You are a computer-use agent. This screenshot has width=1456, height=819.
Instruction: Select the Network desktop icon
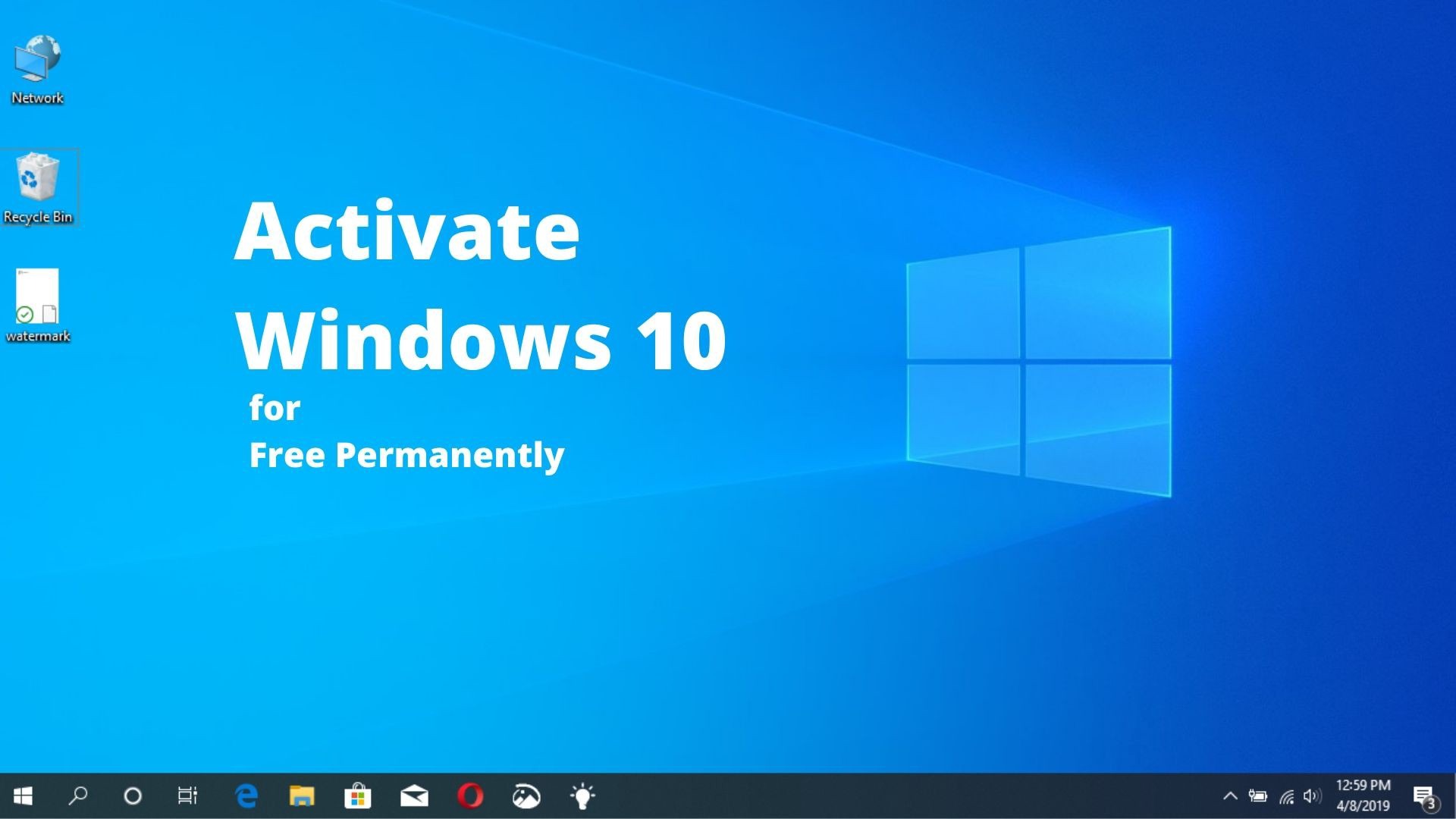click(37, 68)
